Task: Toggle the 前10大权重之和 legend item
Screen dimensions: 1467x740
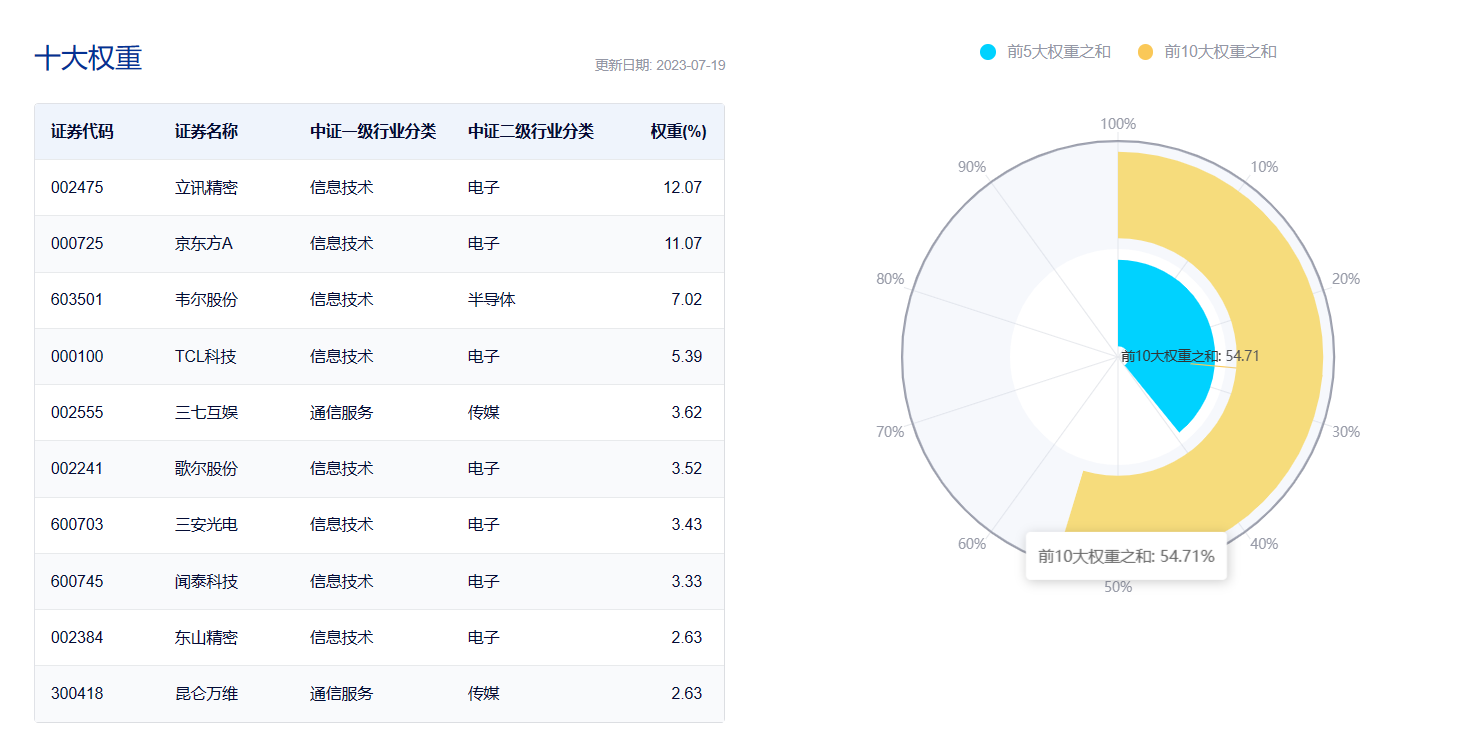Action: click(x=1207, y=52)
